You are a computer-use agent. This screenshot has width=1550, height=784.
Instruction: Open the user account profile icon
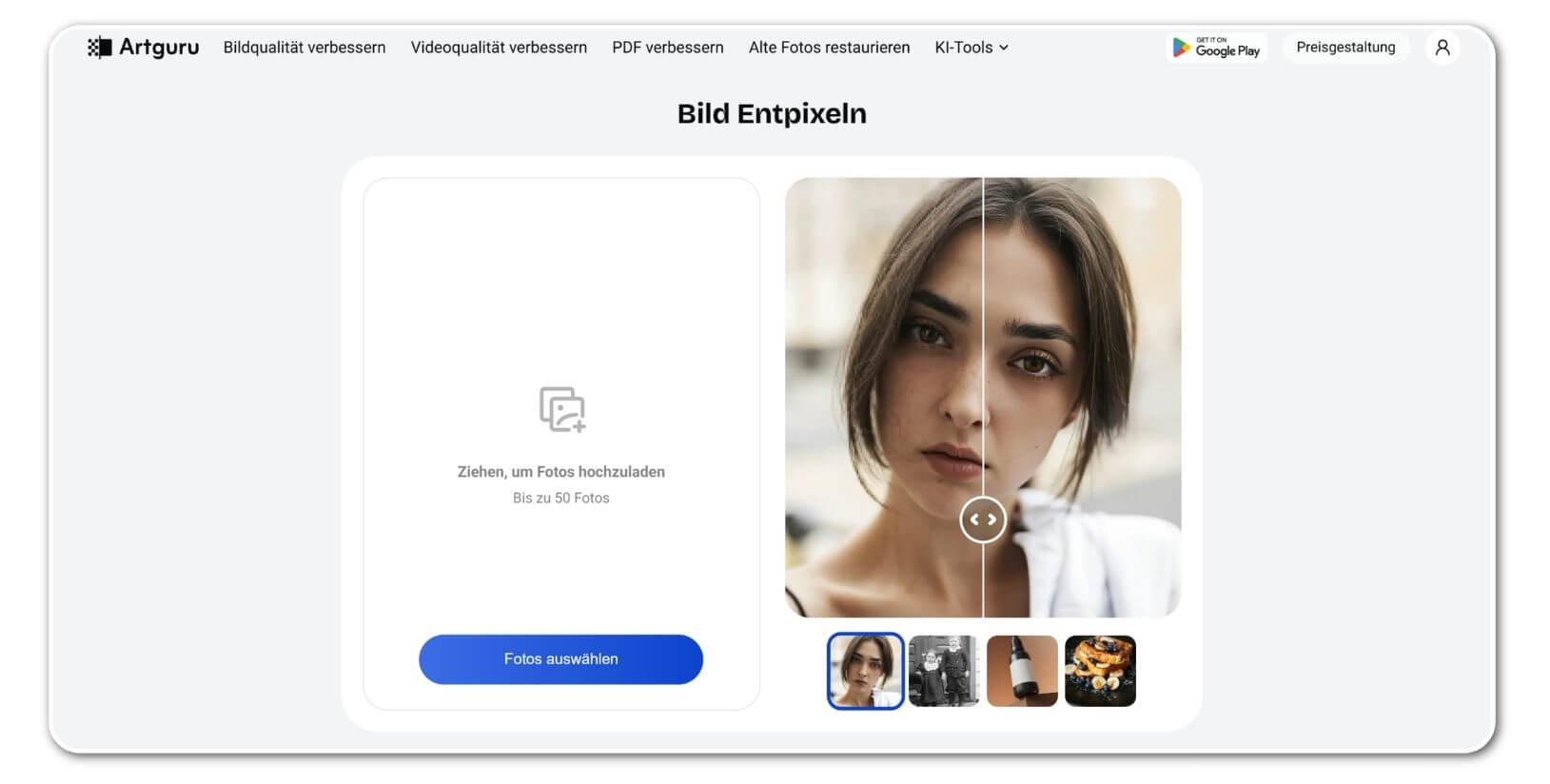pos(1442,48)
